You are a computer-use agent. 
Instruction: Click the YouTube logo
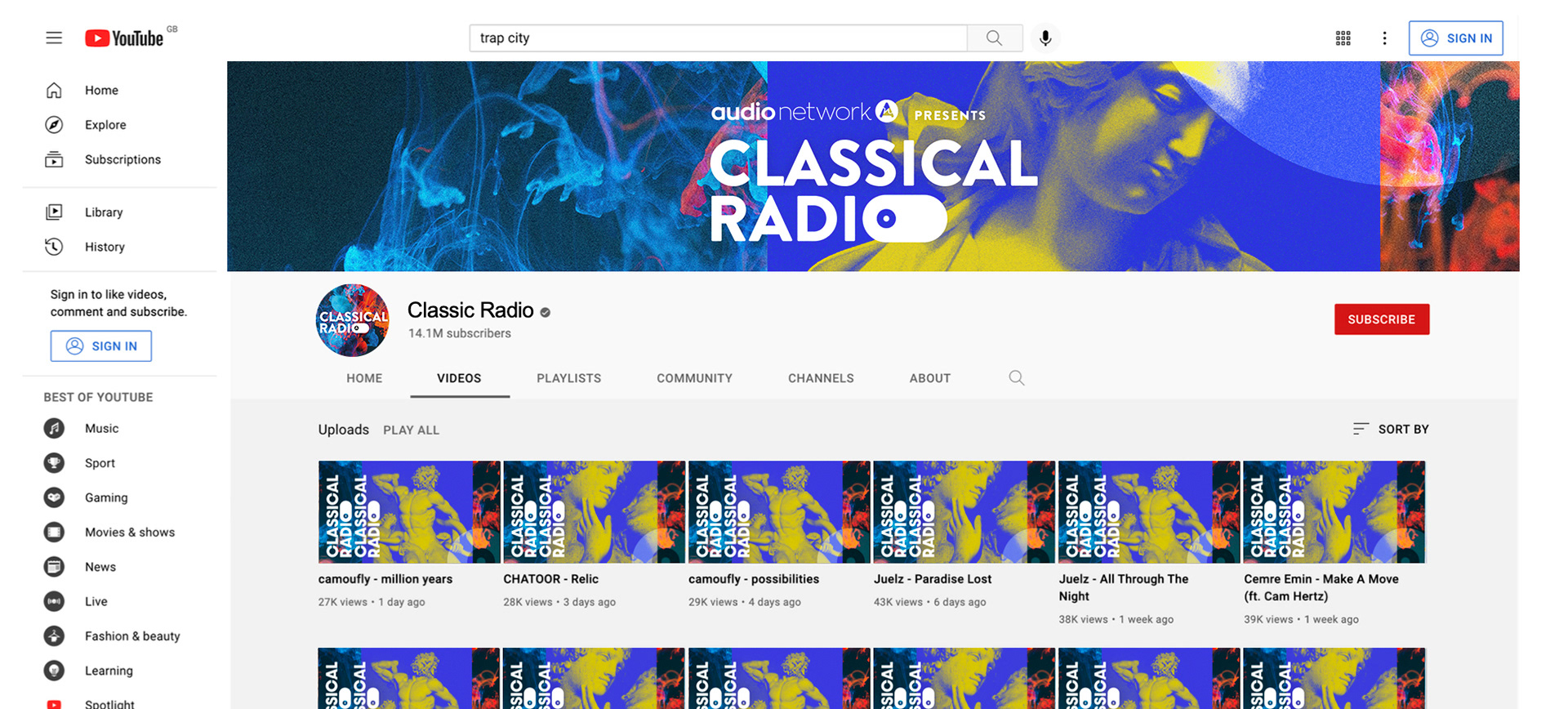pyautogui.click(x=125, y=38)
